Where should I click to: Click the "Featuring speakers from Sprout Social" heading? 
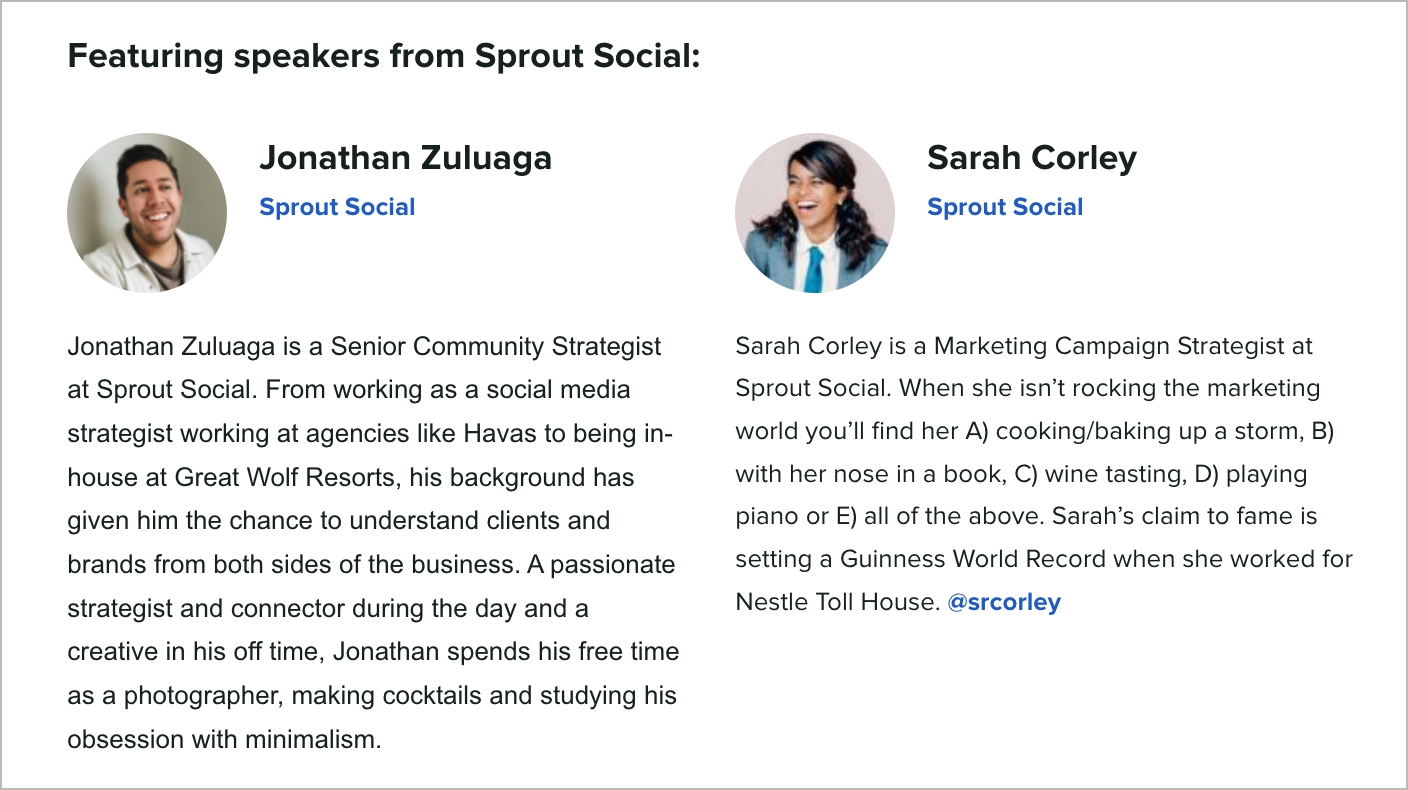tap(383, 56)
